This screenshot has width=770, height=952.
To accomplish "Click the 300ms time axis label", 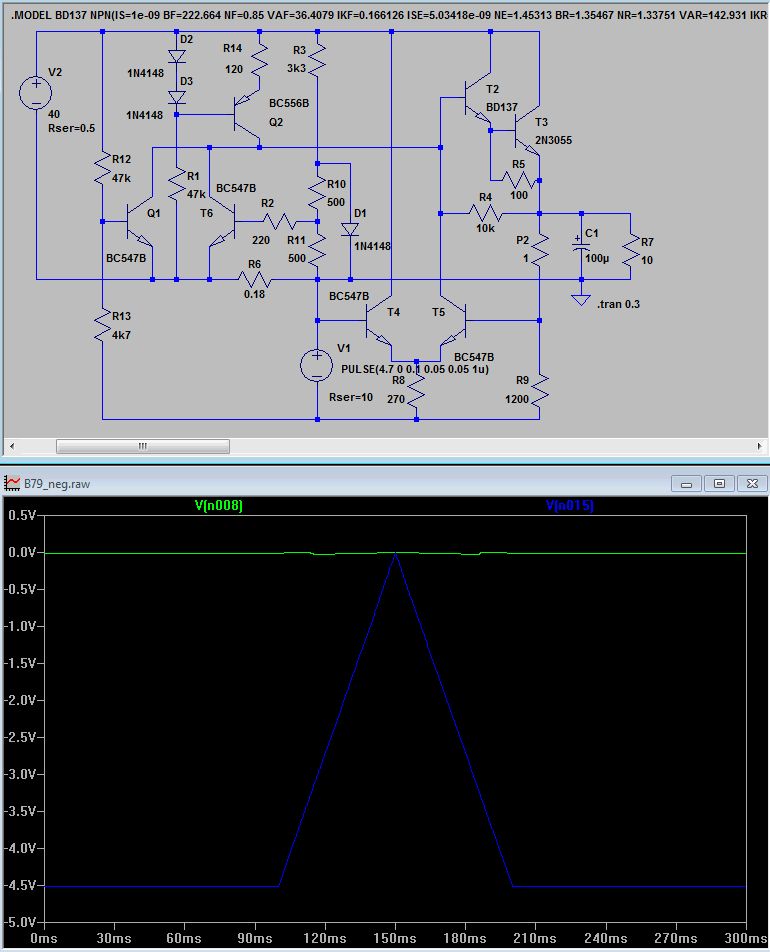I will [x=746, y=939].
